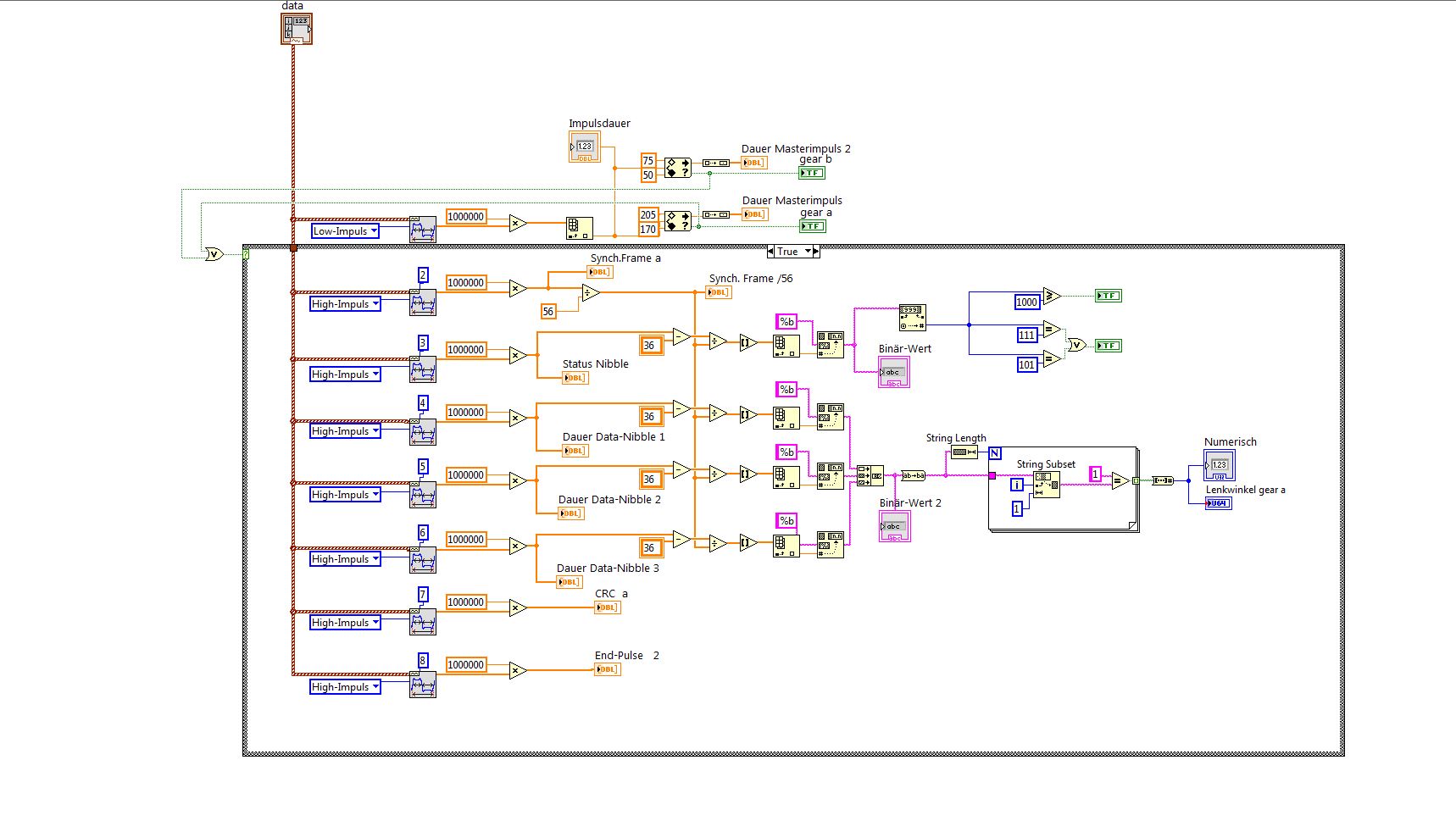This screenshot has height=832, width=1456.
Task: Click the index constant 8 above last High-Impuls
Action: [423, 661]
